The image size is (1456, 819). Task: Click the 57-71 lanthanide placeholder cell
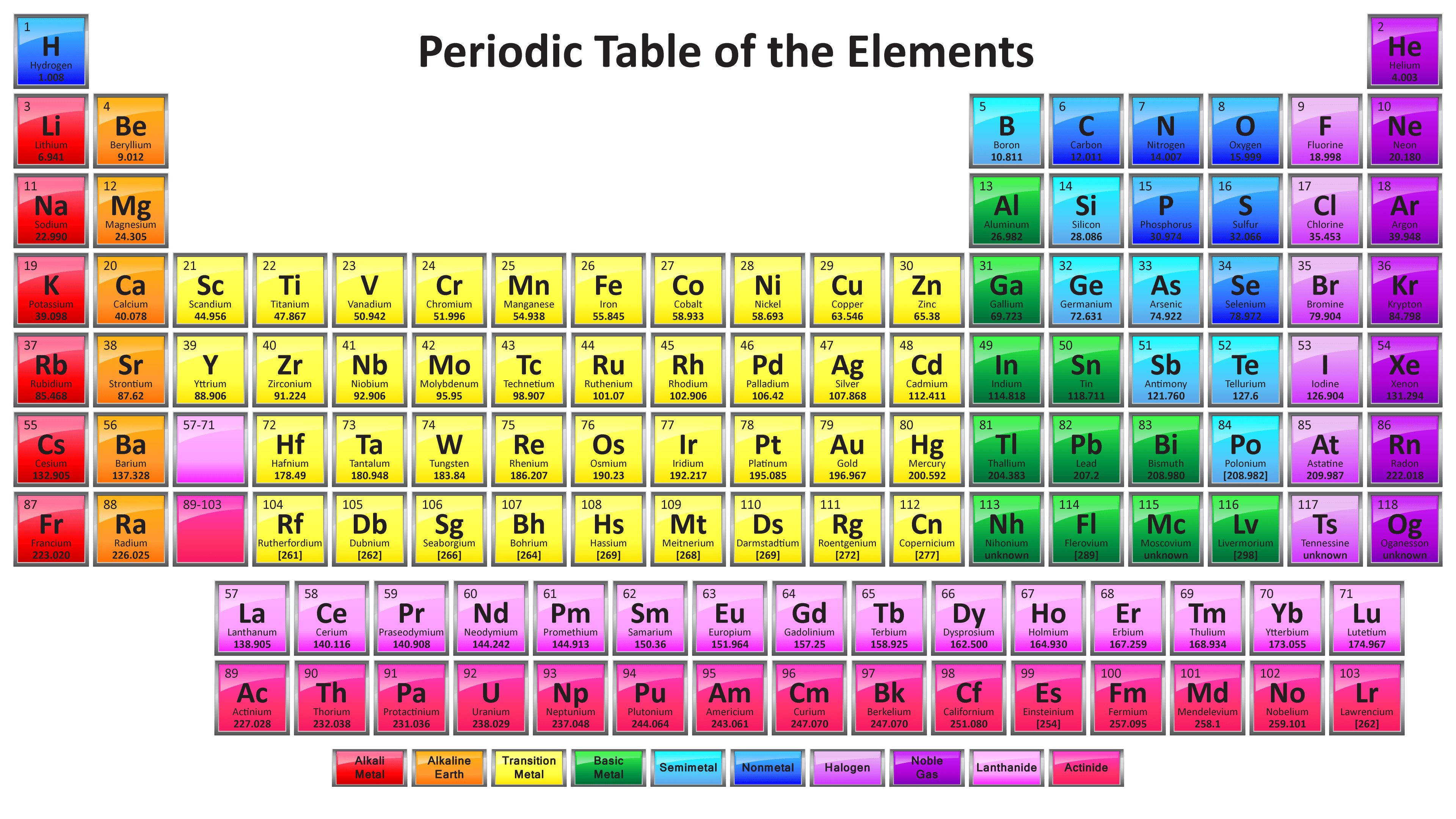[x=210, y=450]
